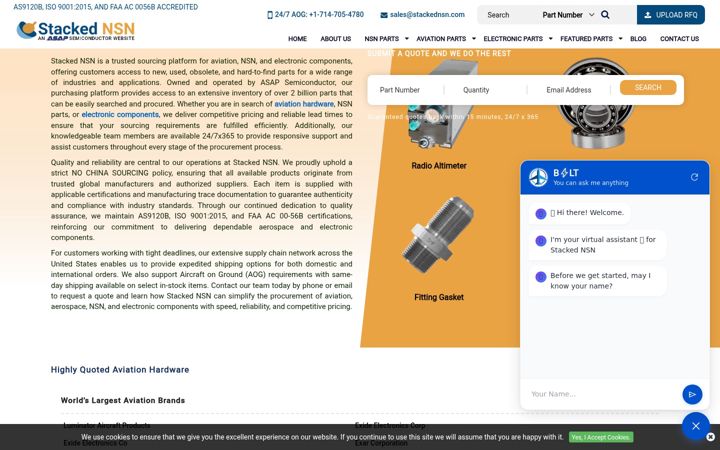
Task: Follow the aviation hardware link
Action: (304, 104)
